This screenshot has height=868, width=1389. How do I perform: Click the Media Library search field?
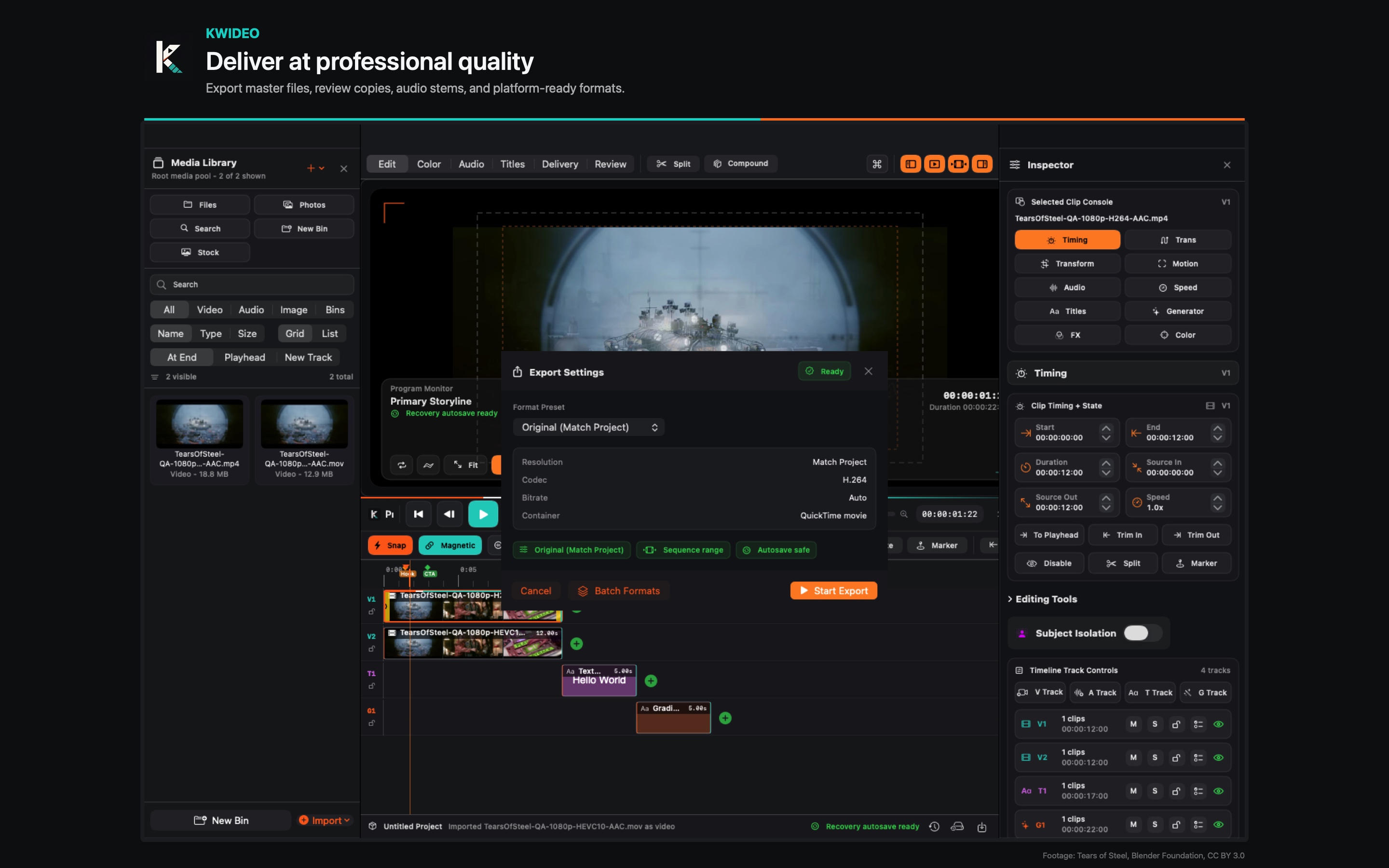tap(252, 285)
